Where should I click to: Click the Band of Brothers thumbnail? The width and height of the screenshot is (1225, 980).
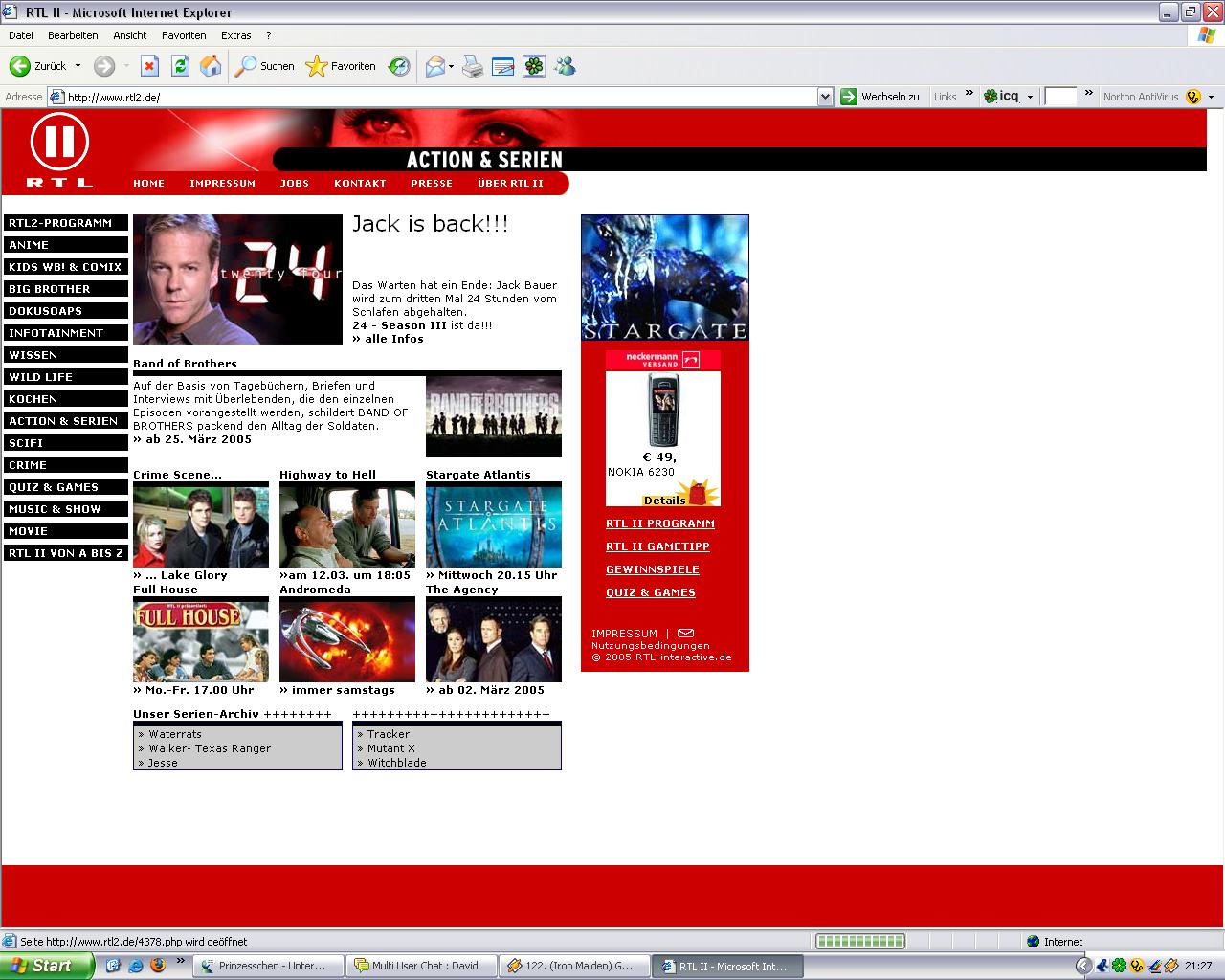tap(494, 416)
